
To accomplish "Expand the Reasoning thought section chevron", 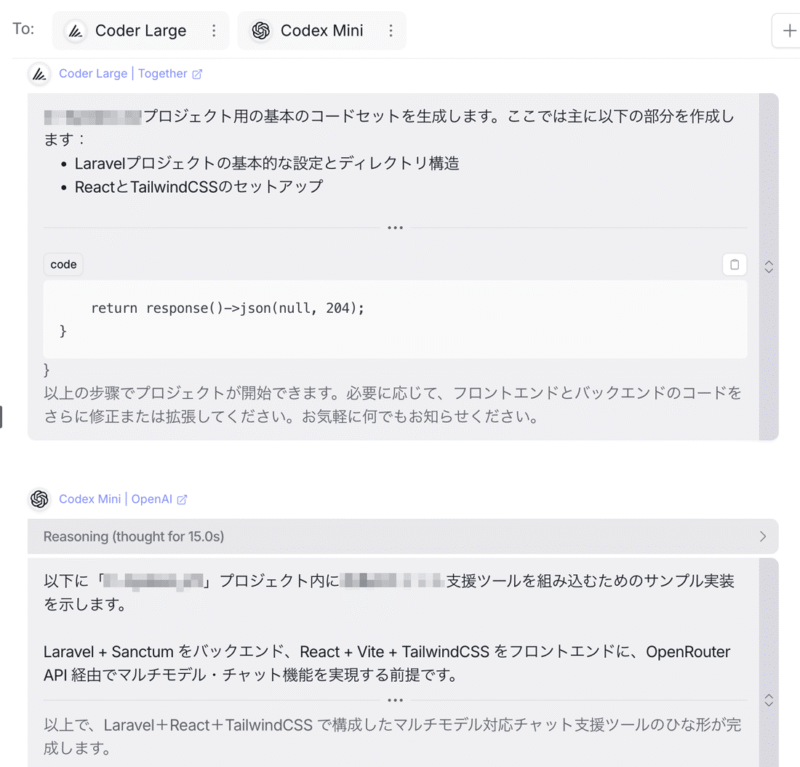I will coord(763,536).
